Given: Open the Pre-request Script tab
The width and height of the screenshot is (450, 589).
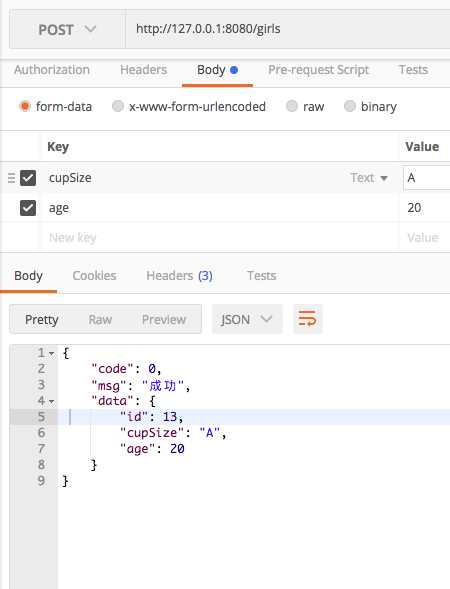Looking at the screenshot, I should 319,70.
